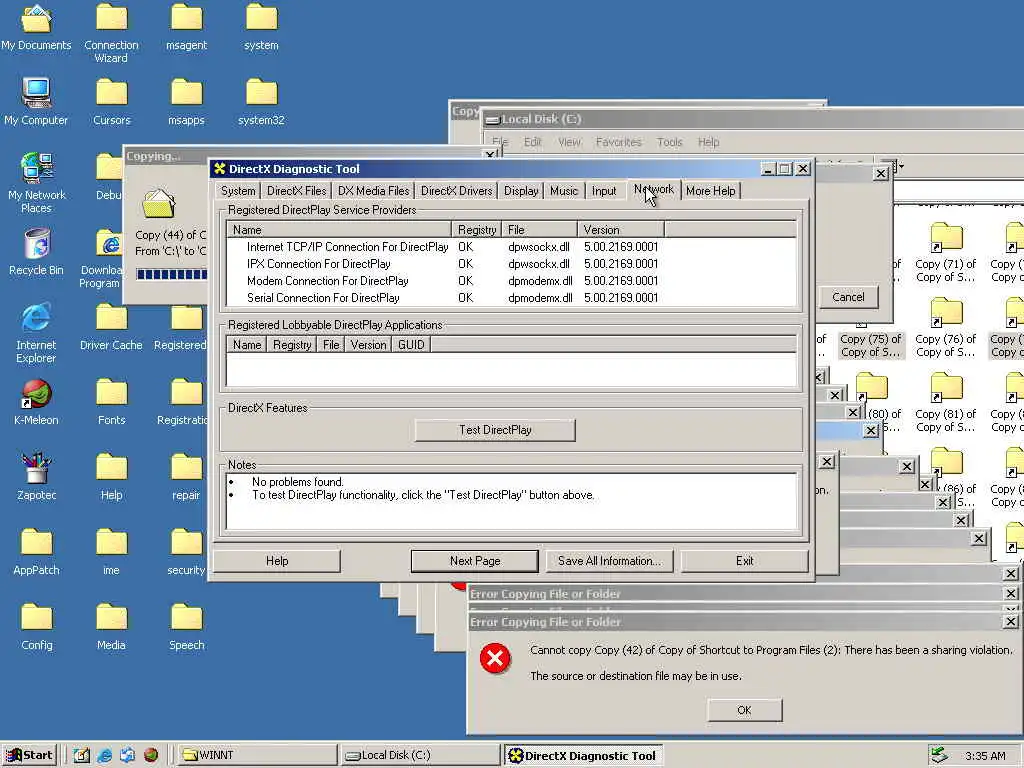Switch to the More Help tab
The height and width of the screenshot is (768, 1024).
711,191
